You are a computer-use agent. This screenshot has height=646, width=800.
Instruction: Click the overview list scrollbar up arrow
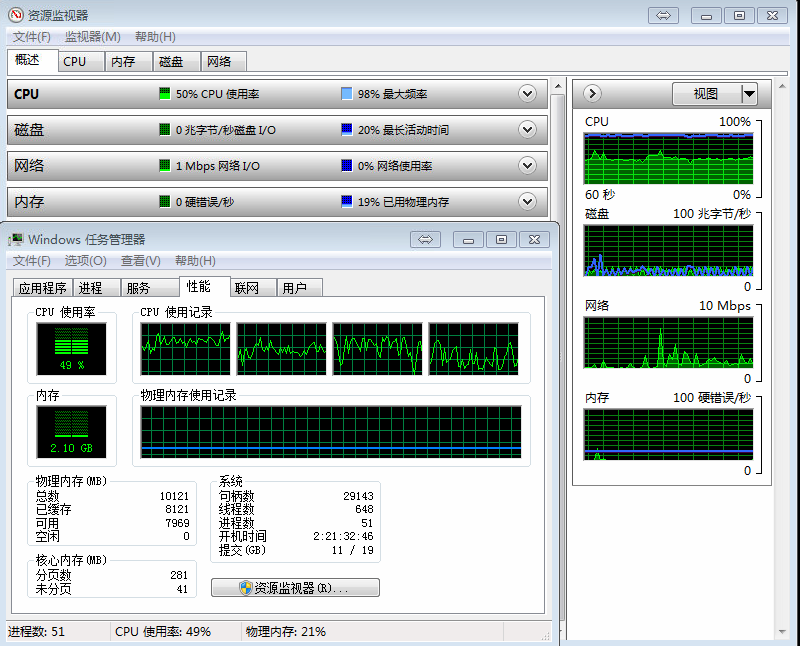pos(558,87)
